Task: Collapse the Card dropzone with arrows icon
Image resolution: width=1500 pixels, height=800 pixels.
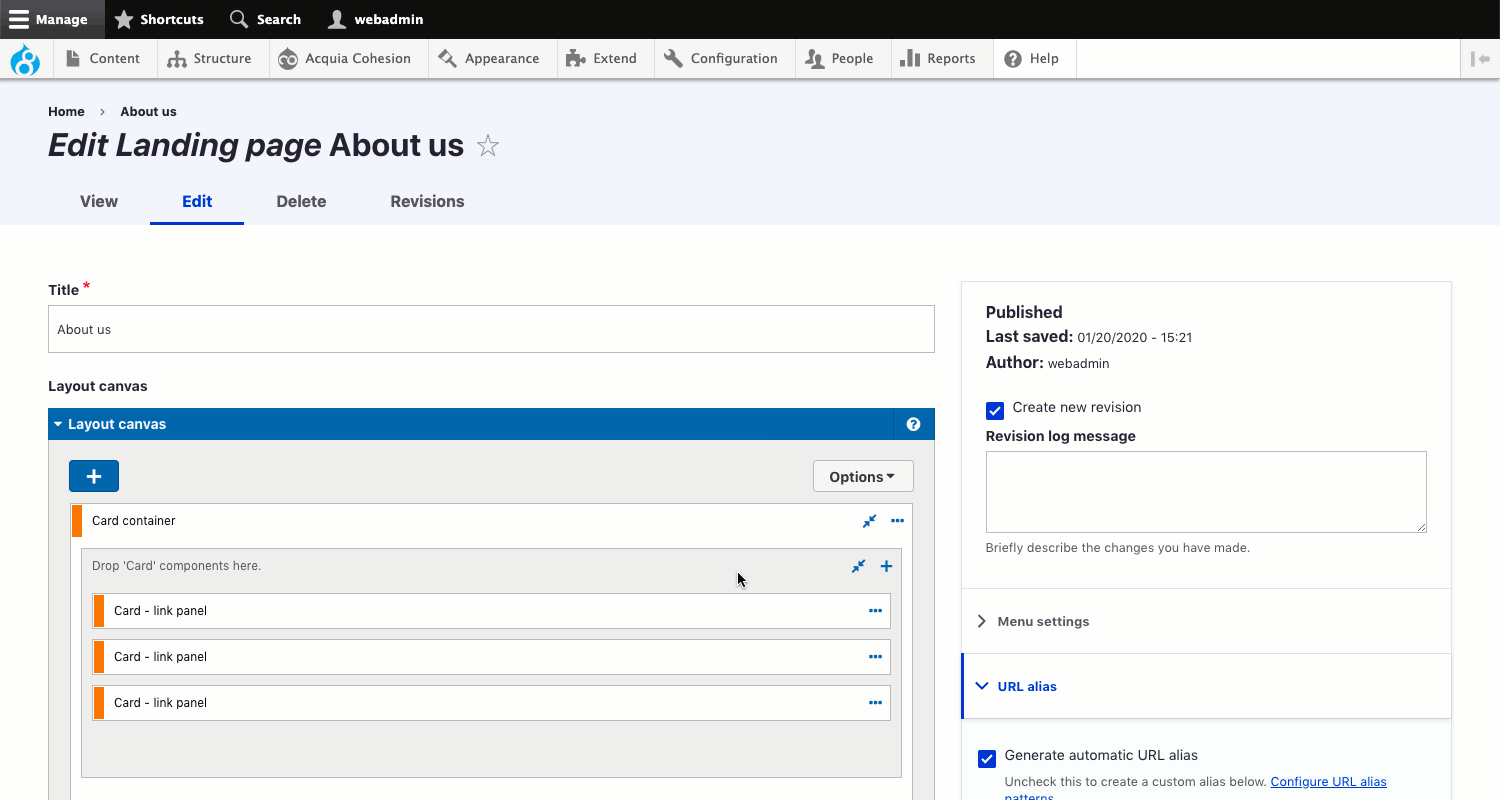Action: pyautogui.click(x=858, y=567)
